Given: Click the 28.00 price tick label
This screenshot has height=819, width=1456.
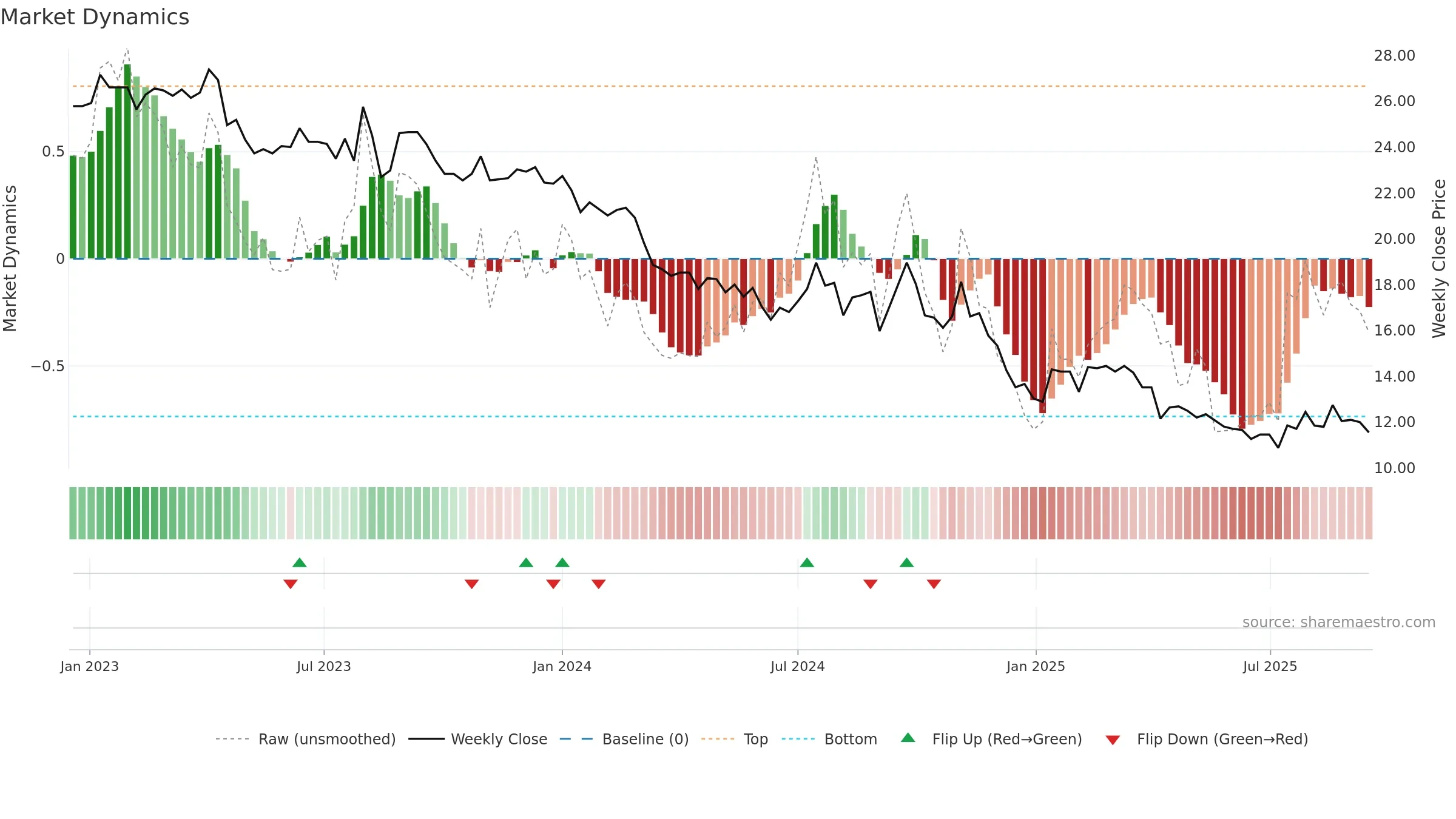Looking at the screenshot, I should pyautogui.click(x=1395, y=55).
